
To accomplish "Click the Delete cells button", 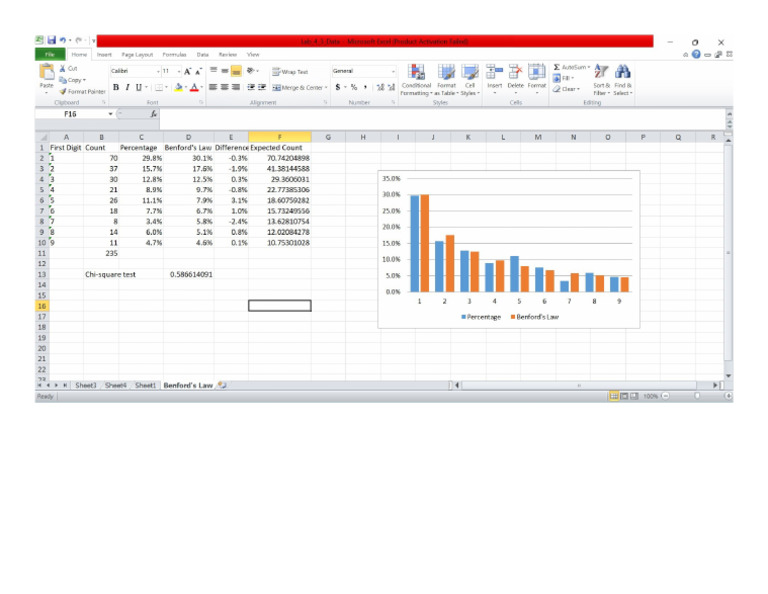I will click(x=515, y=79).
